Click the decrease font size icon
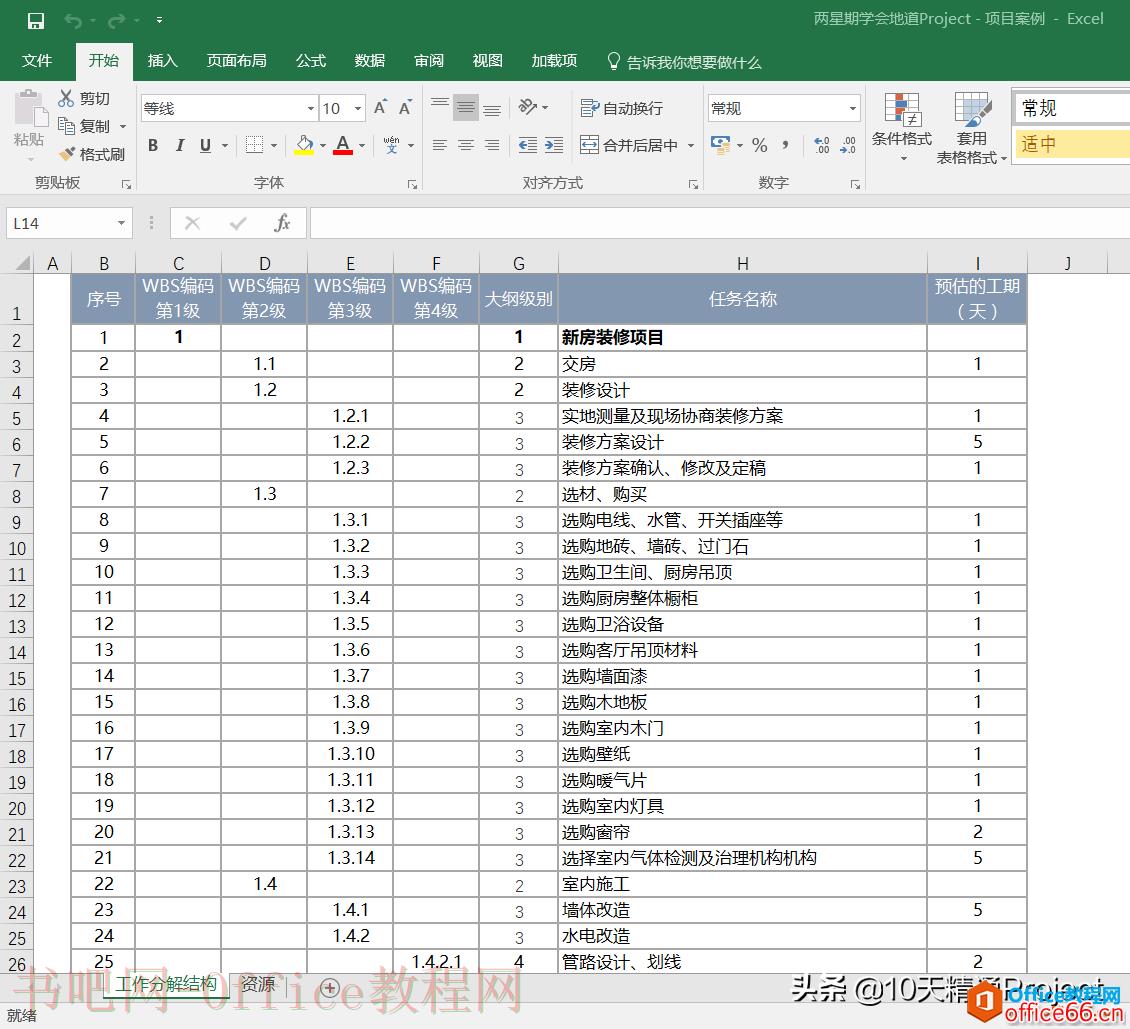This screenshot has width=1130, height=1029. [x=406, y=107]
